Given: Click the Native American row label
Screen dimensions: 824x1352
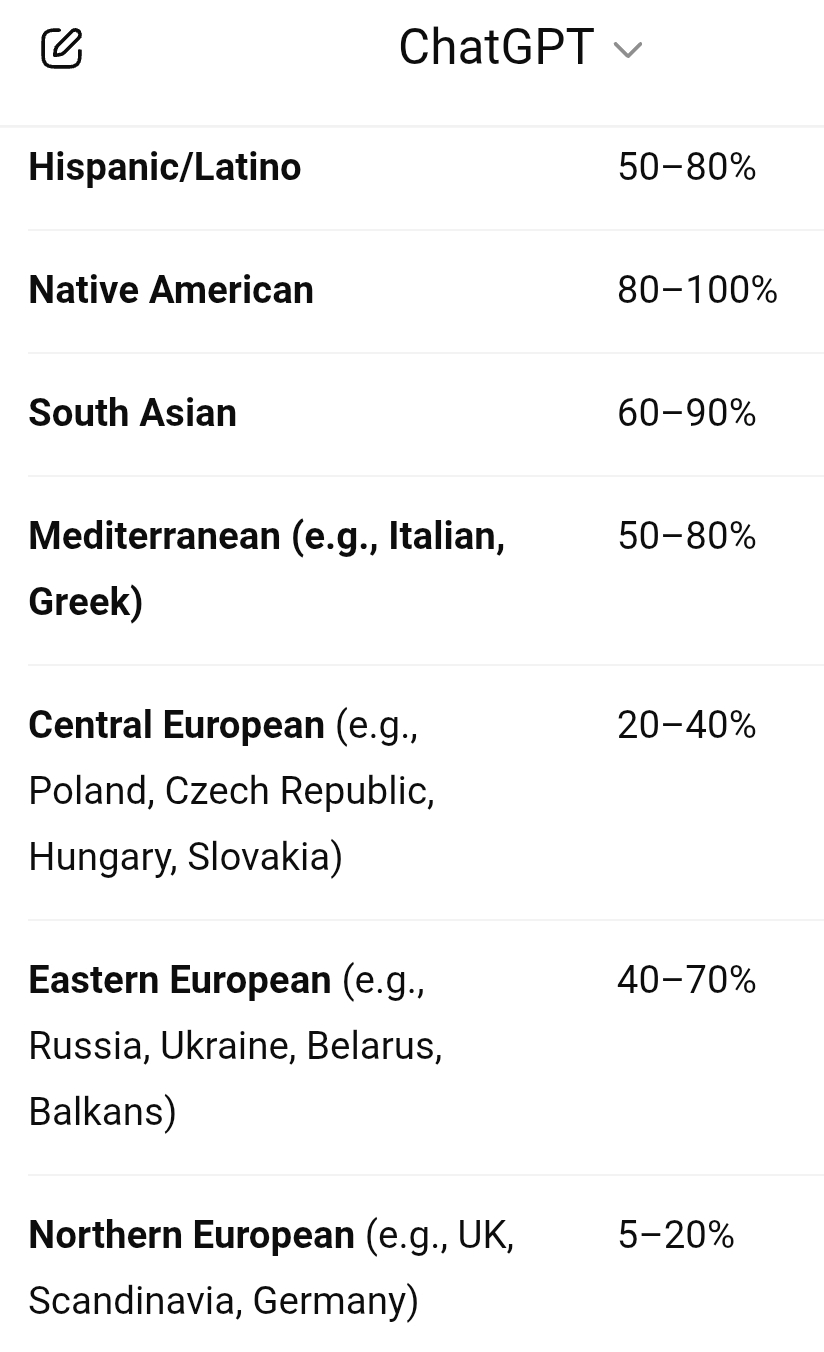Looking at the screenshot, I should point(171,290).
